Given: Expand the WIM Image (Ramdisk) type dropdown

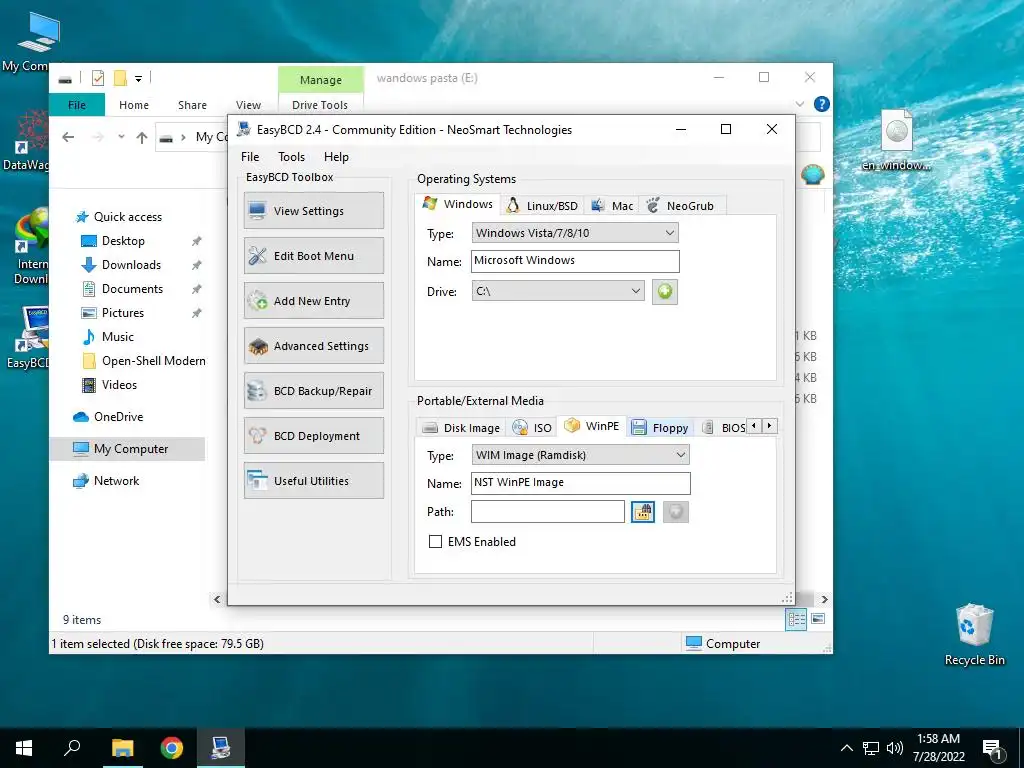Looking at the screenshot, I should [x=580, y=455].
